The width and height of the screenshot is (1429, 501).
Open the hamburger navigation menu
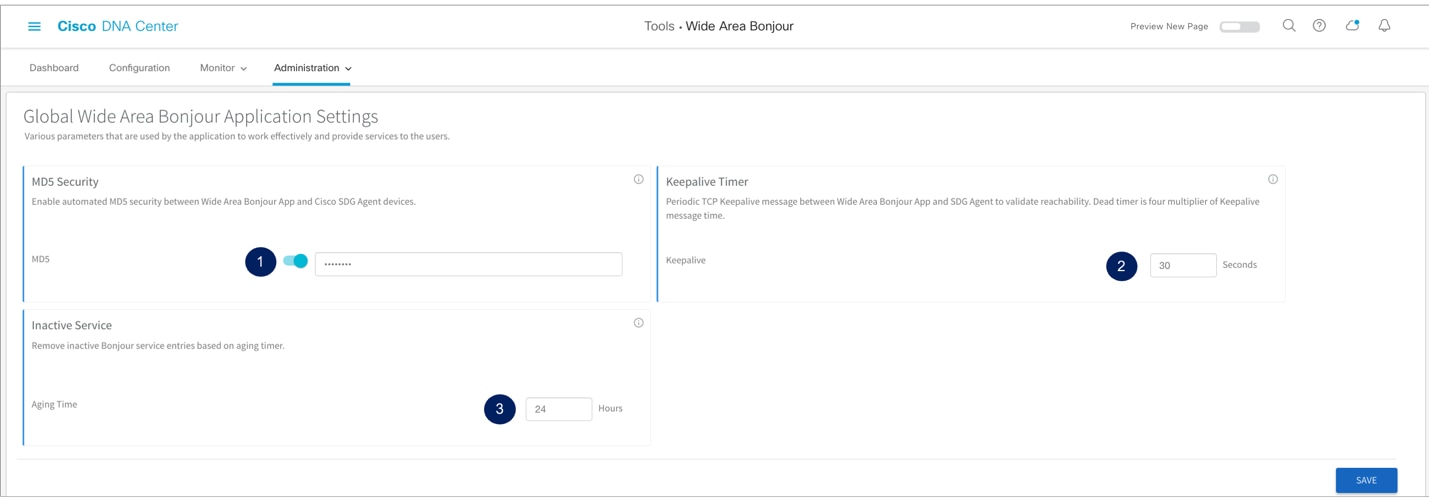coord(34,27)
